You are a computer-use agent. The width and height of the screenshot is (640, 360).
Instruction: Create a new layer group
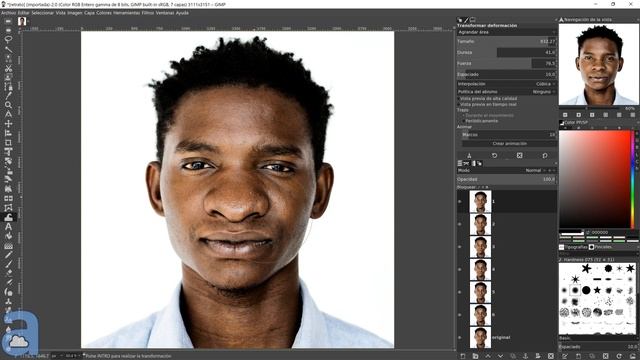[475, 356]
